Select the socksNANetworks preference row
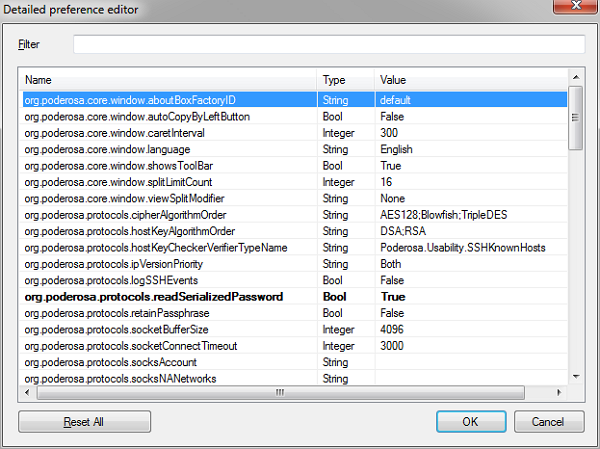 pos(295,379)
